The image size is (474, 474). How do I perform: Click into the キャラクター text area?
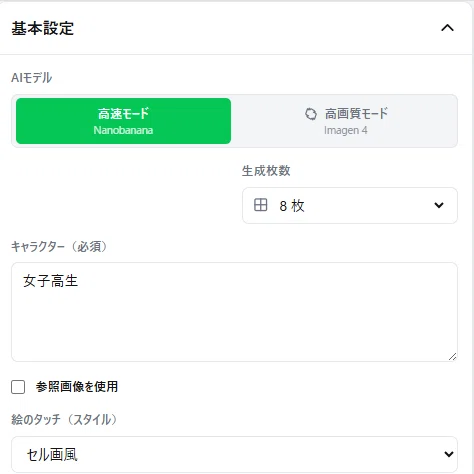(234, 312)
